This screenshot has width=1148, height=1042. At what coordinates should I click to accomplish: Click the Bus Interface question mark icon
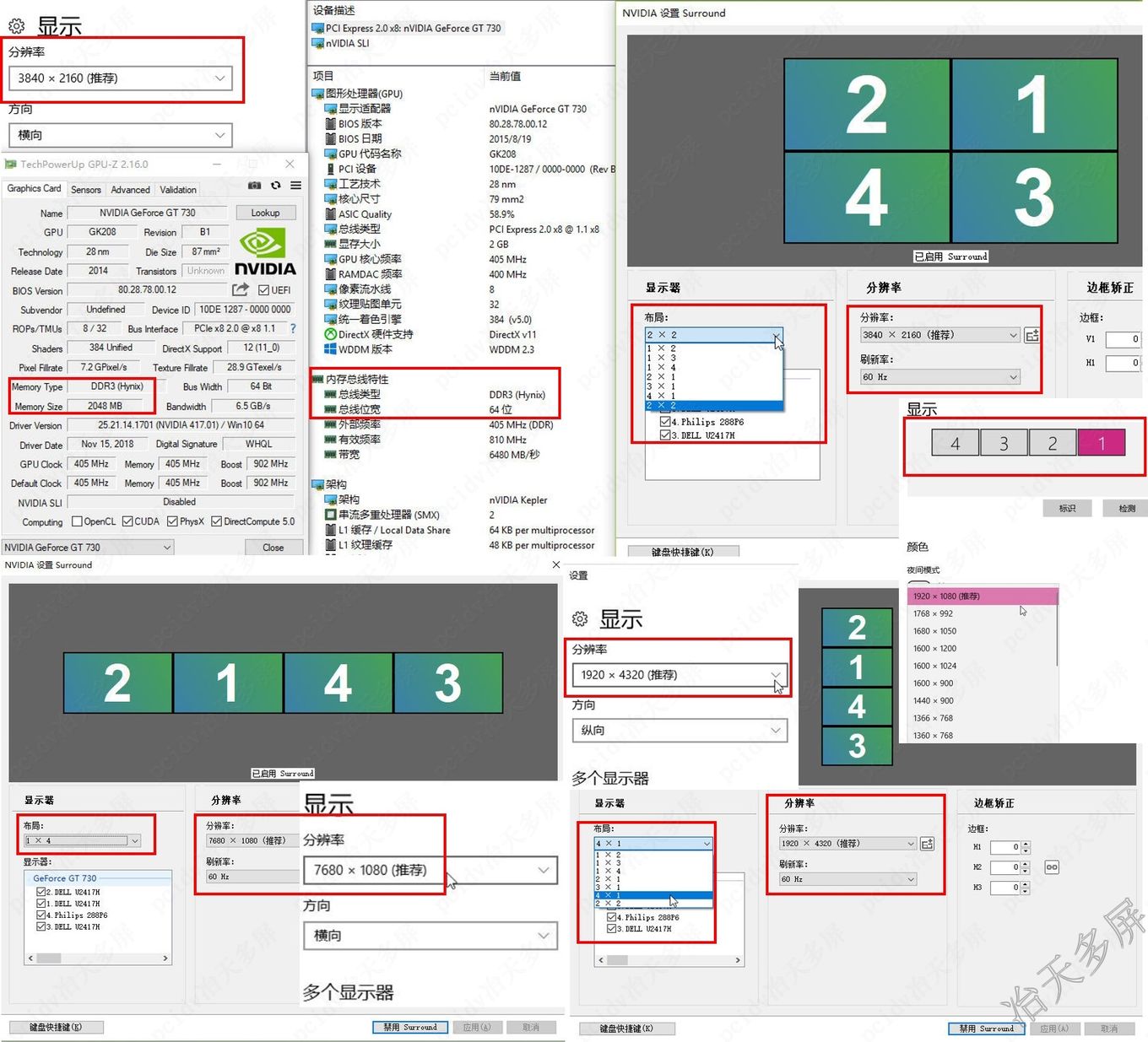coord(293,328)
